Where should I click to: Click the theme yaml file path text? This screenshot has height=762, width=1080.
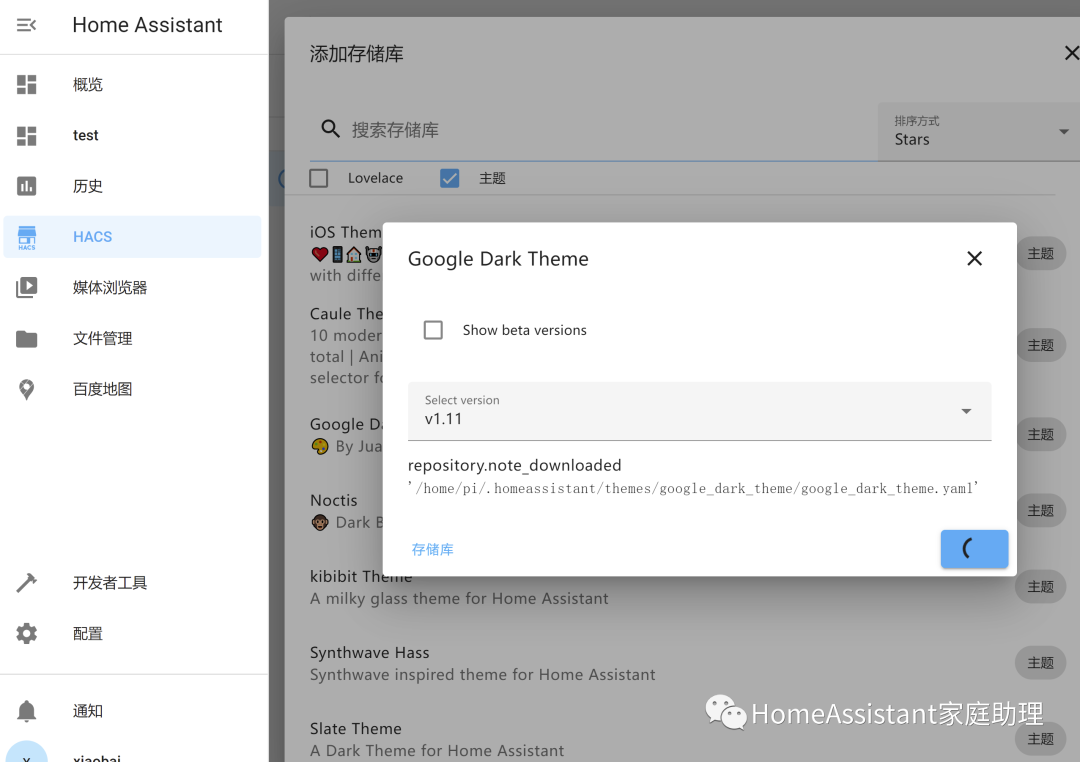[693, 488]
